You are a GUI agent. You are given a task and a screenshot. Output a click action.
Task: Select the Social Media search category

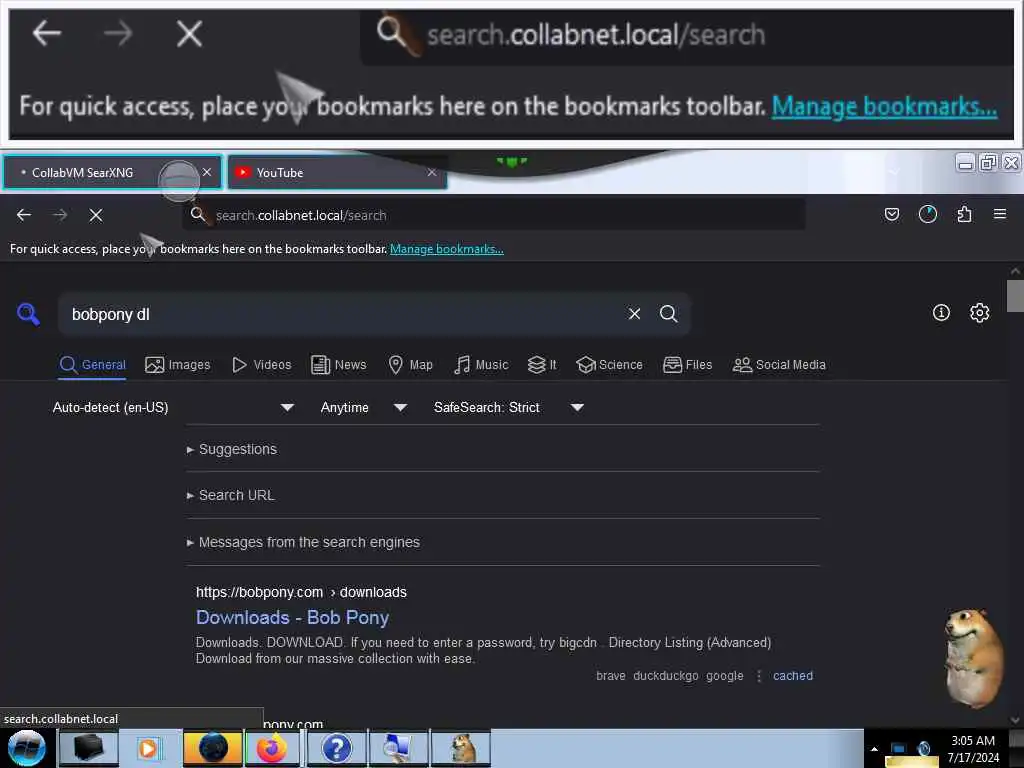click(x=779, y=364)
